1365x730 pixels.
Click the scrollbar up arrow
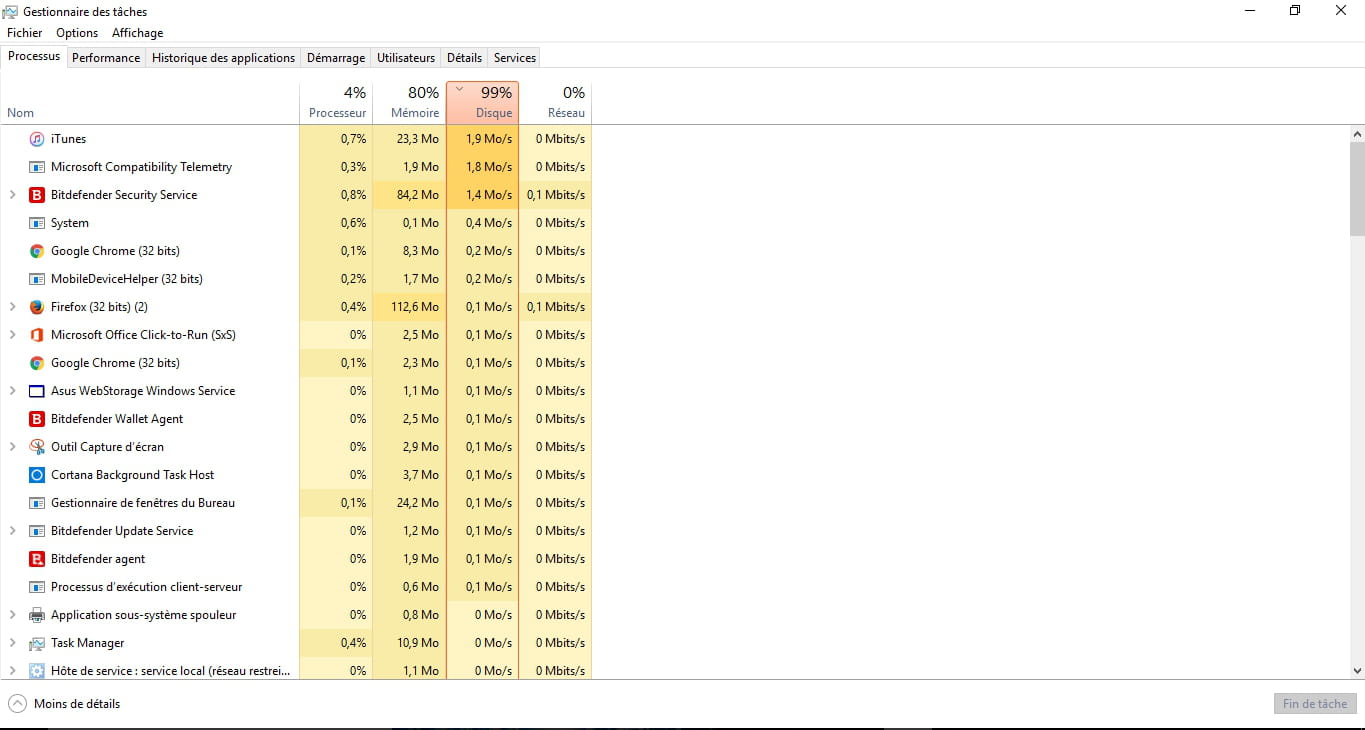(x=1357, y=134)
